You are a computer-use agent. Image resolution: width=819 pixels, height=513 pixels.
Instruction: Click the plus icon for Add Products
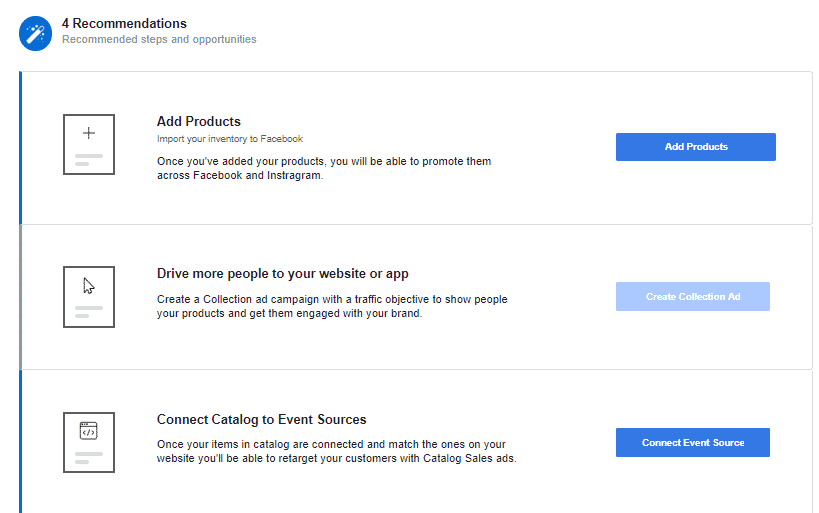coord(89,133)
